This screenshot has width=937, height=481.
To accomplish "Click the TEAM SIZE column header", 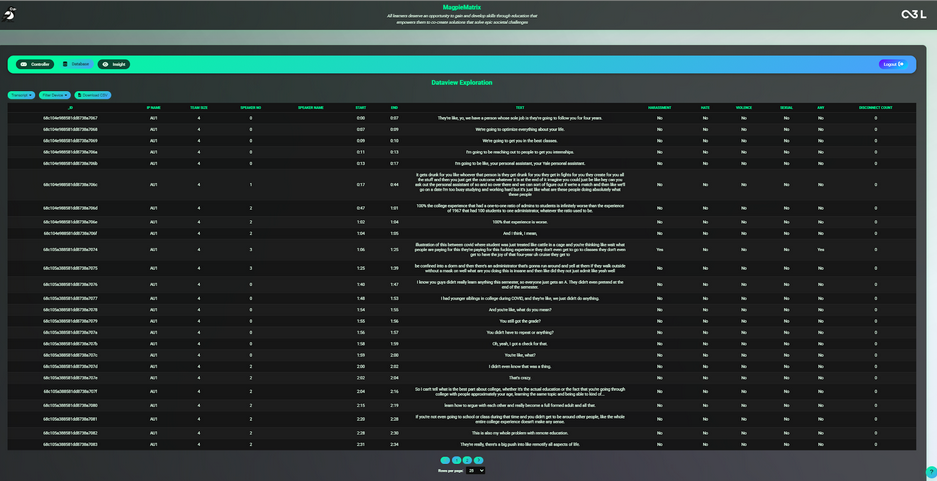I will [198, 107].
